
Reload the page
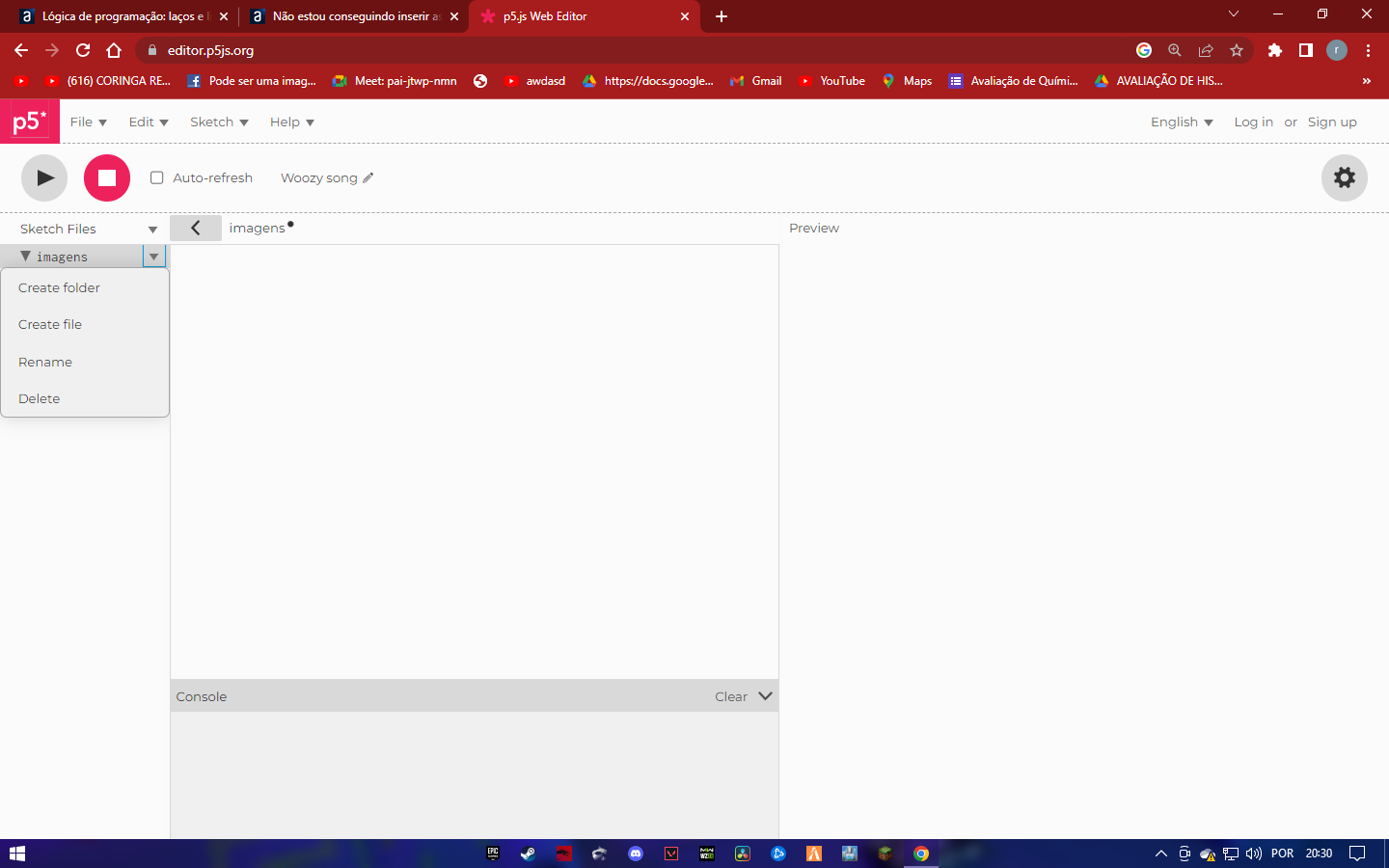click(x=83, y=50)
